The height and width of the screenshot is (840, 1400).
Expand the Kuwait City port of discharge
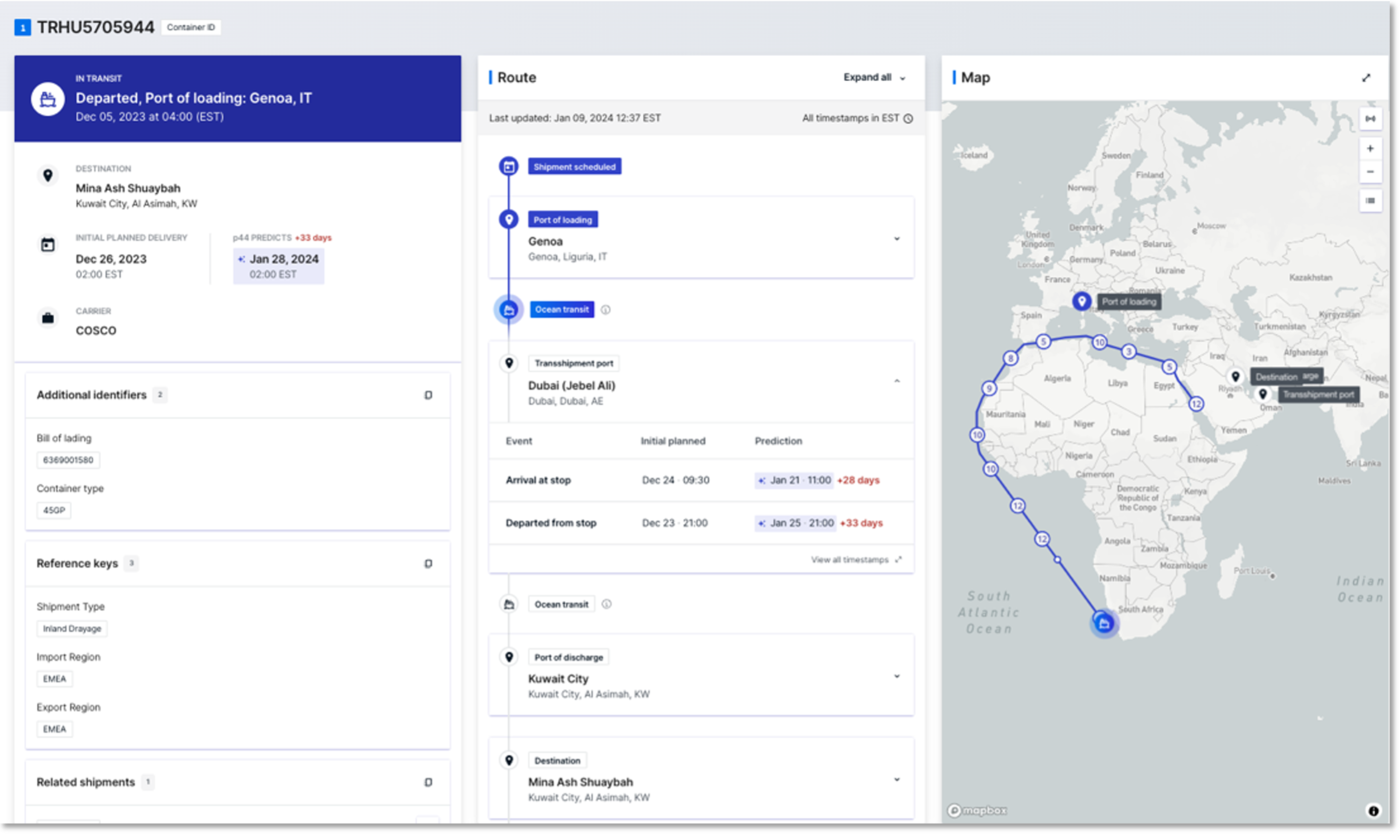point(897,676)
